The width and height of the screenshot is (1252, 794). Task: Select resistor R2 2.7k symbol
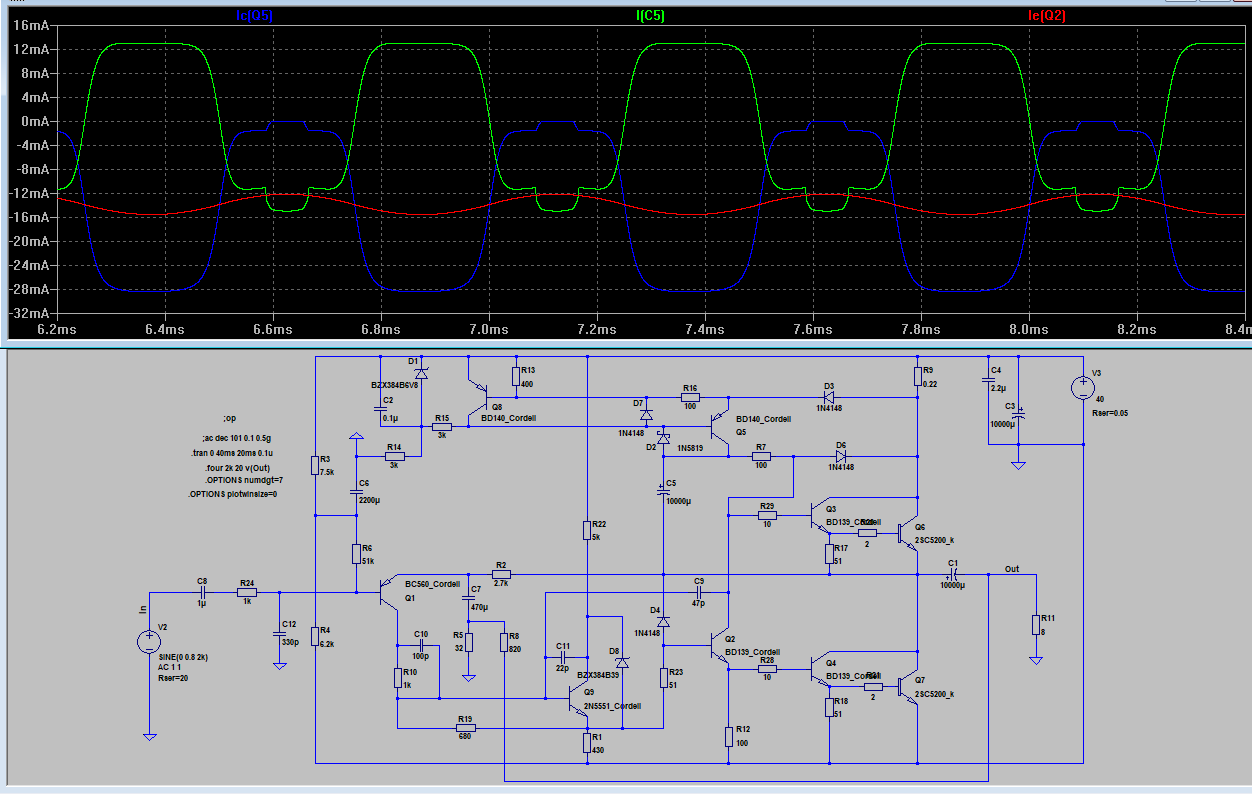click(x=501, y=574)
